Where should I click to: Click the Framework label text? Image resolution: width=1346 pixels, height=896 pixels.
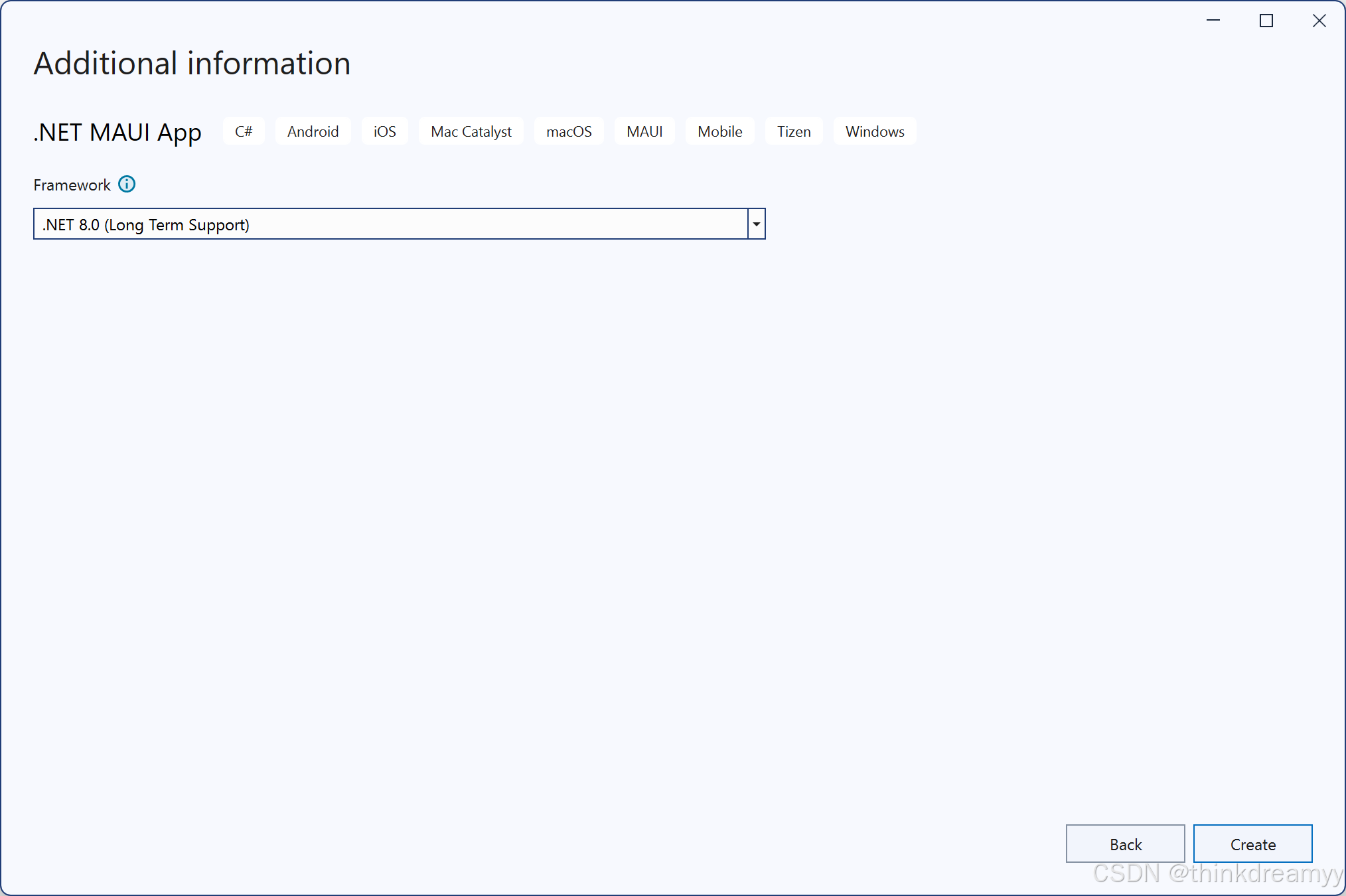(72, 185)
